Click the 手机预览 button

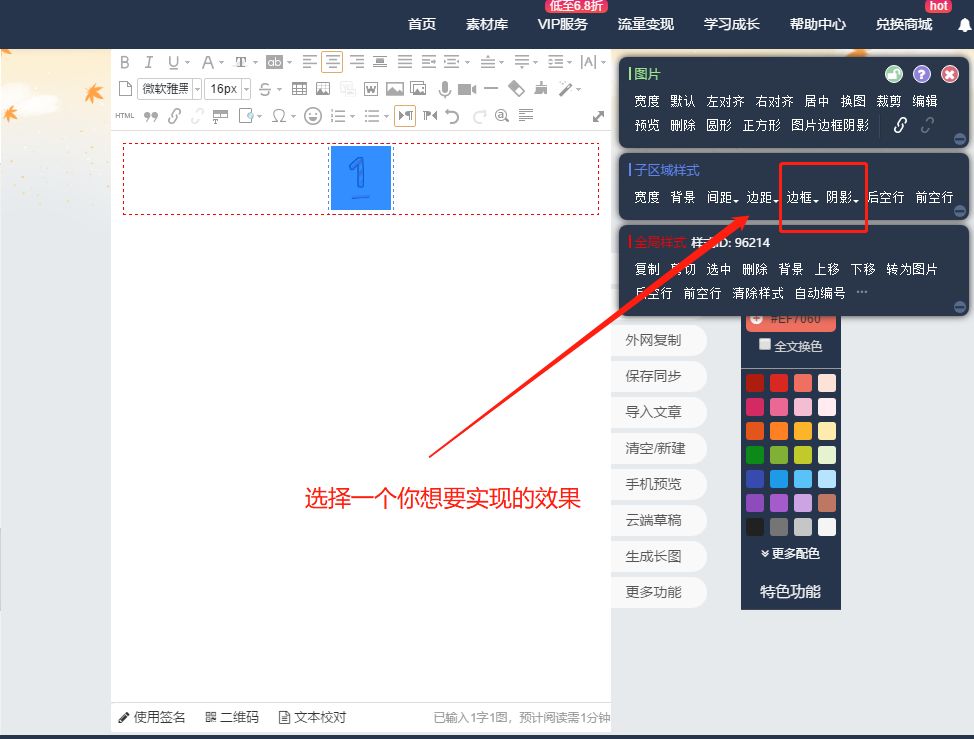tap(654, 484)
